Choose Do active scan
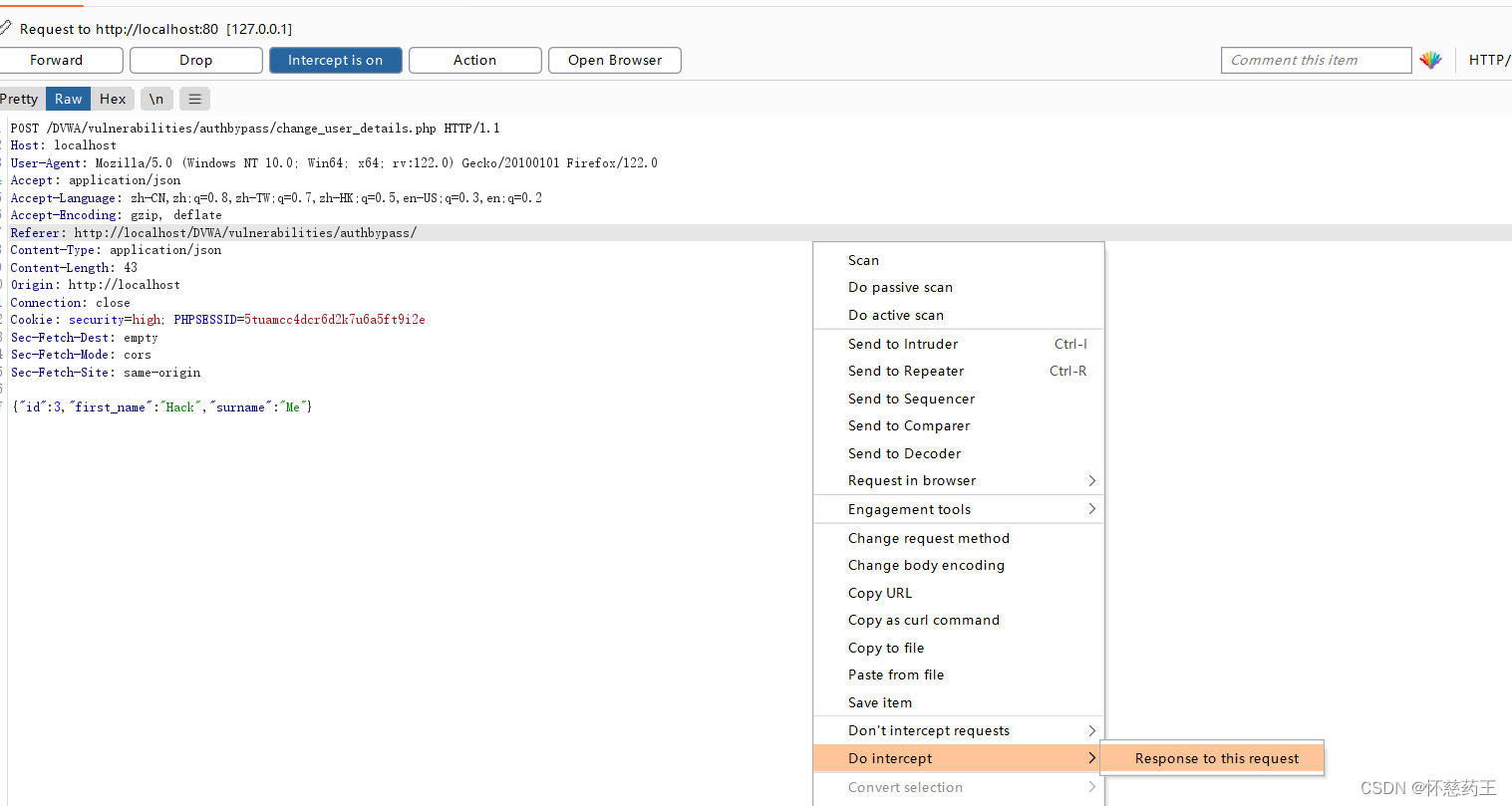The image size is (1512, 806). click(x=959, y=315)
